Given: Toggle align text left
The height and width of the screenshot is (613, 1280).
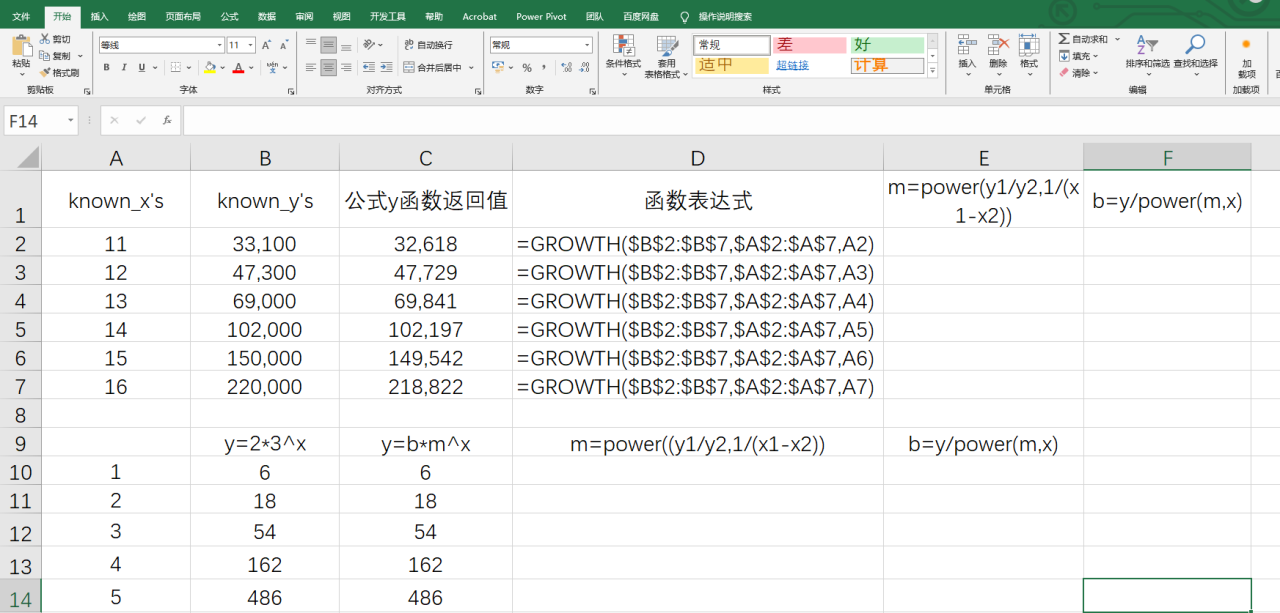Looking at the screenshot, I should click(311, 68).
